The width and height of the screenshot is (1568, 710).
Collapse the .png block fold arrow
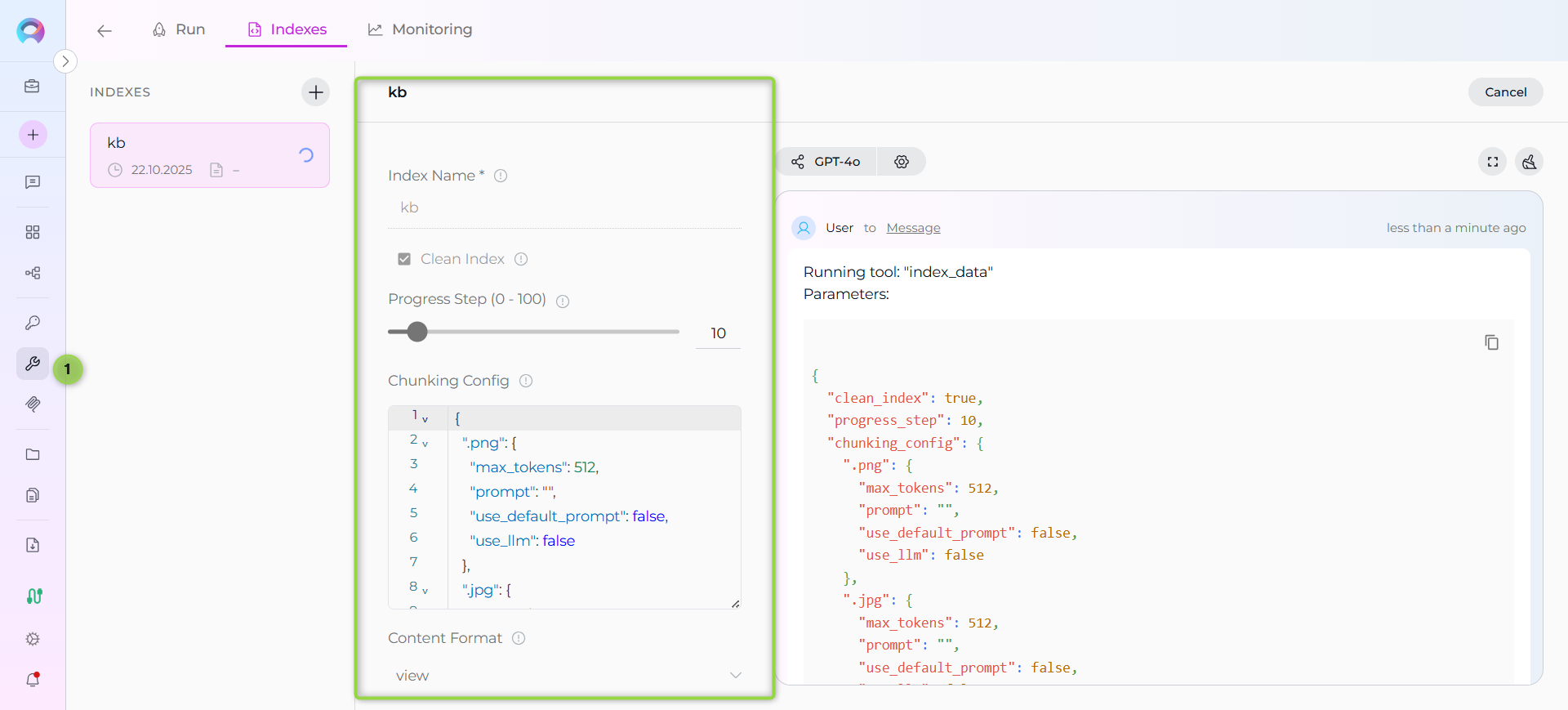point(425,444)
